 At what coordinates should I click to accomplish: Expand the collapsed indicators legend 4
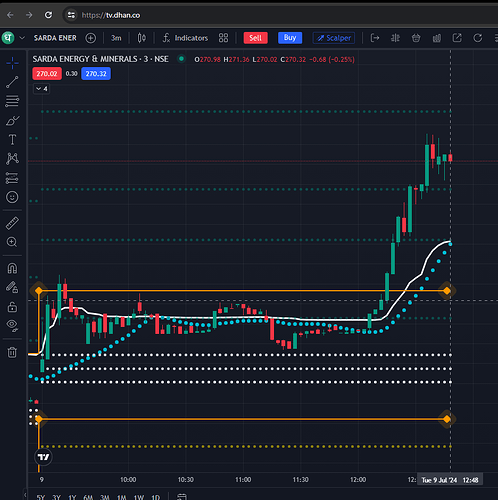pyautogui.click(x=42, y=89)
